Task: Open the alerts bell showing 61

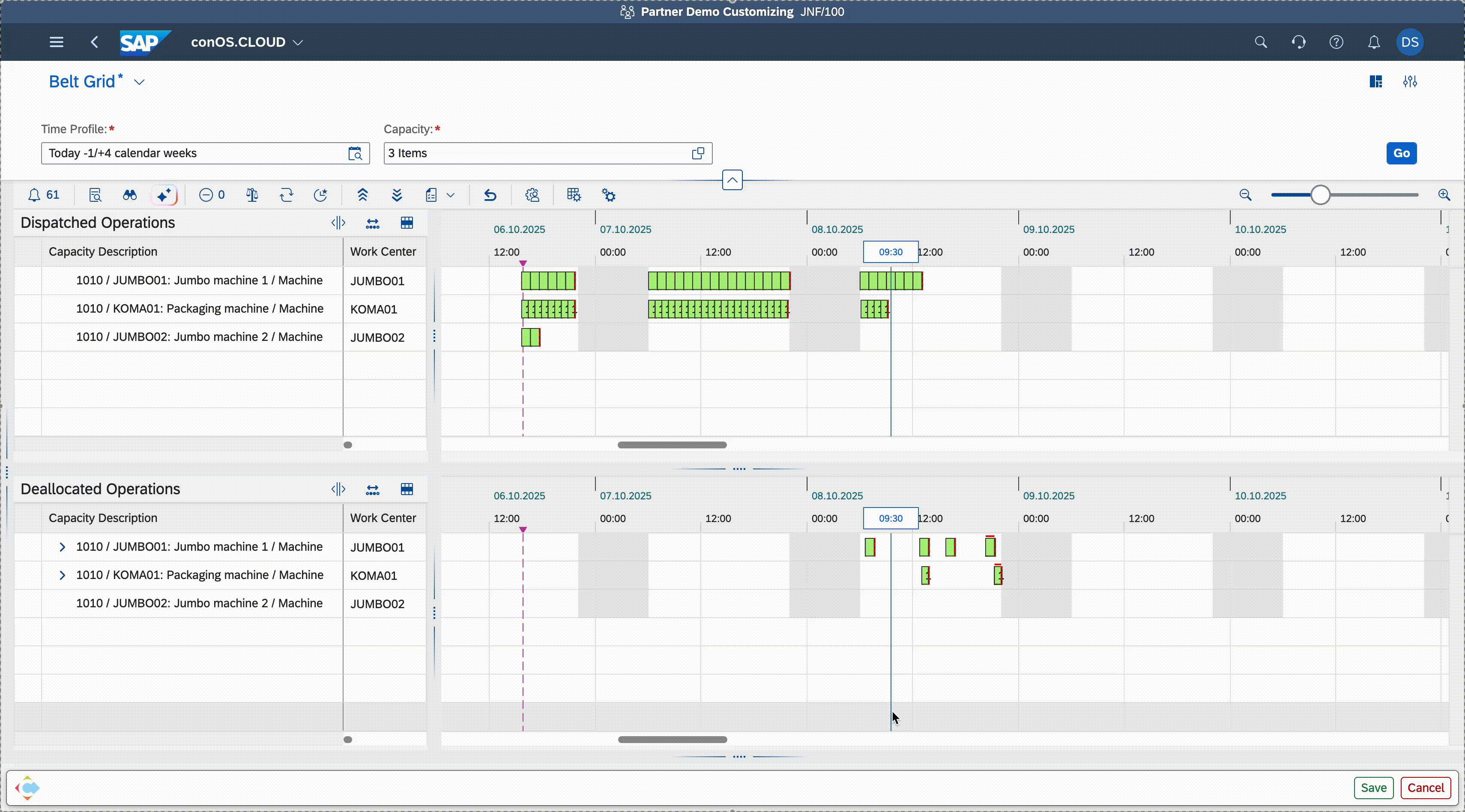Action: (x=43, y=196)
